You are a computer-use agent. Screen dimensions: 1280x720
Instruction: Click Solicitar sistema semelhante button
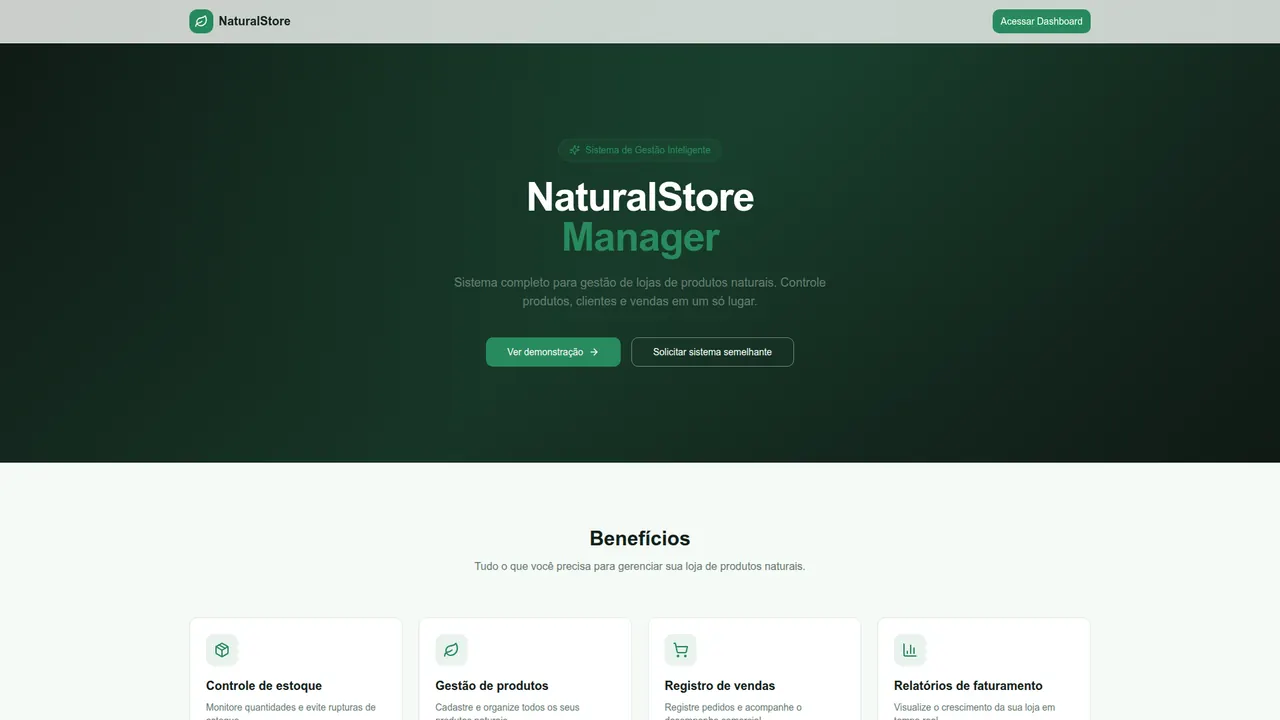[712, 352]
